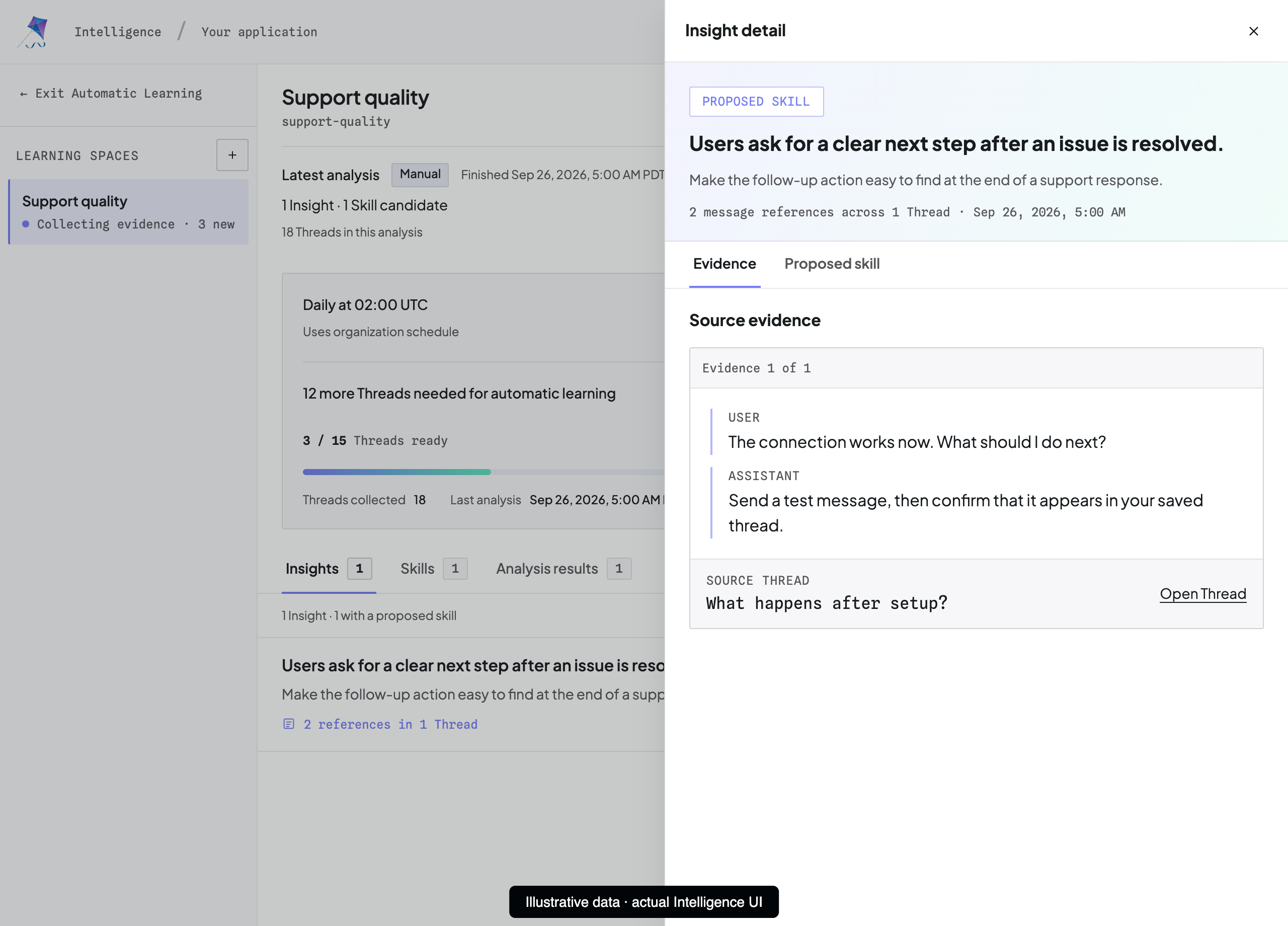Exit Automatic Learning
Image resolution: width=1288 pixels, height=926 pixels.
coord(111,94)
